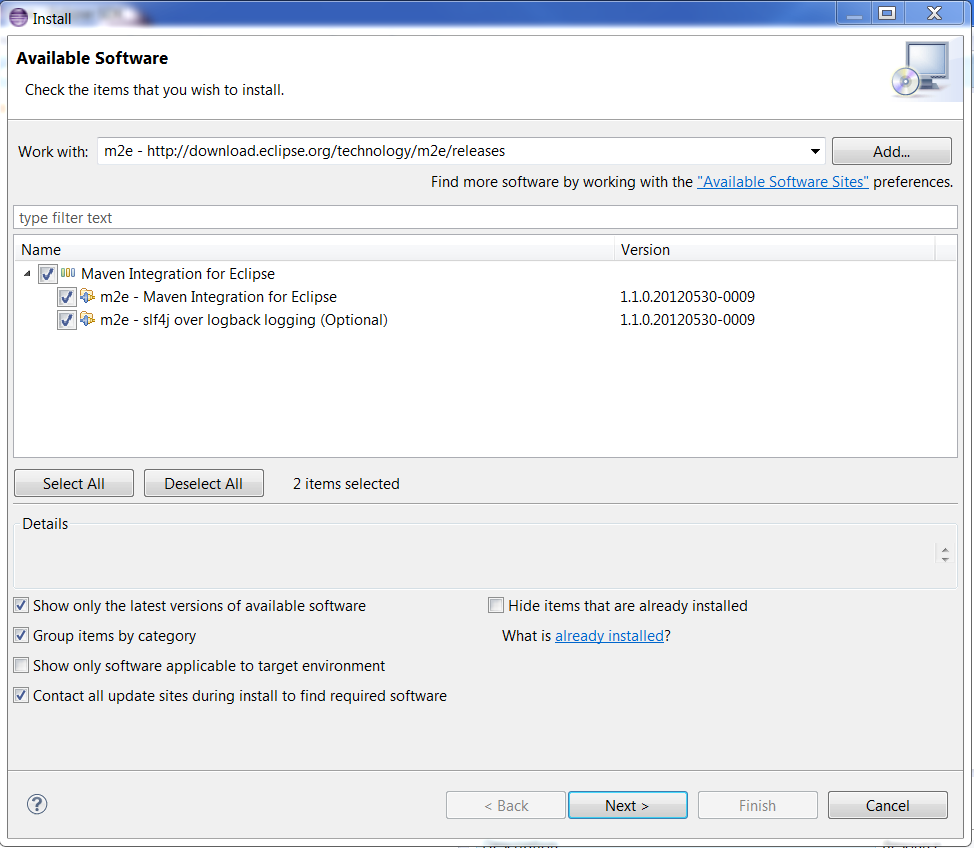Click the Name column header
This screenshot has height=848, width=974.
(314, 250)
